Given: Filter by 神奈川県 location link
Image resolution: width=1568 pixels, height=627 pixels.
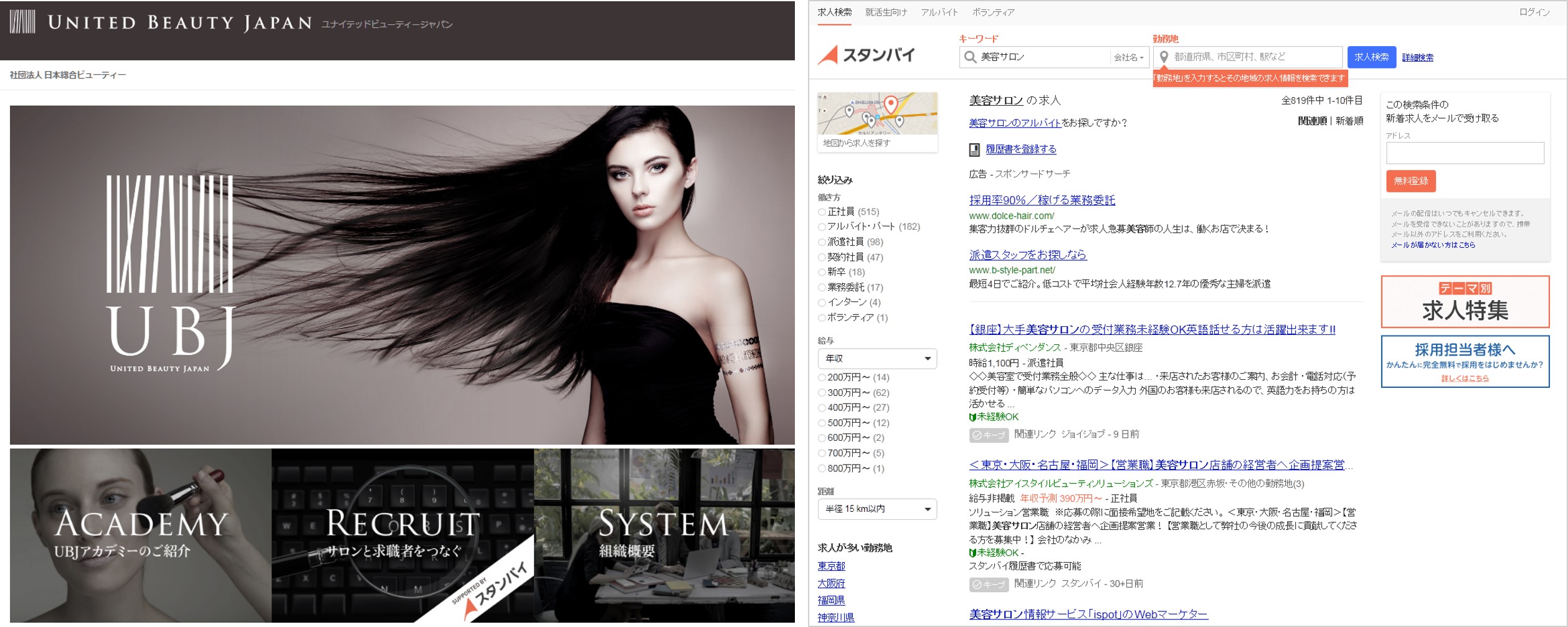Looking at the screenshot, I should [835, 618].
